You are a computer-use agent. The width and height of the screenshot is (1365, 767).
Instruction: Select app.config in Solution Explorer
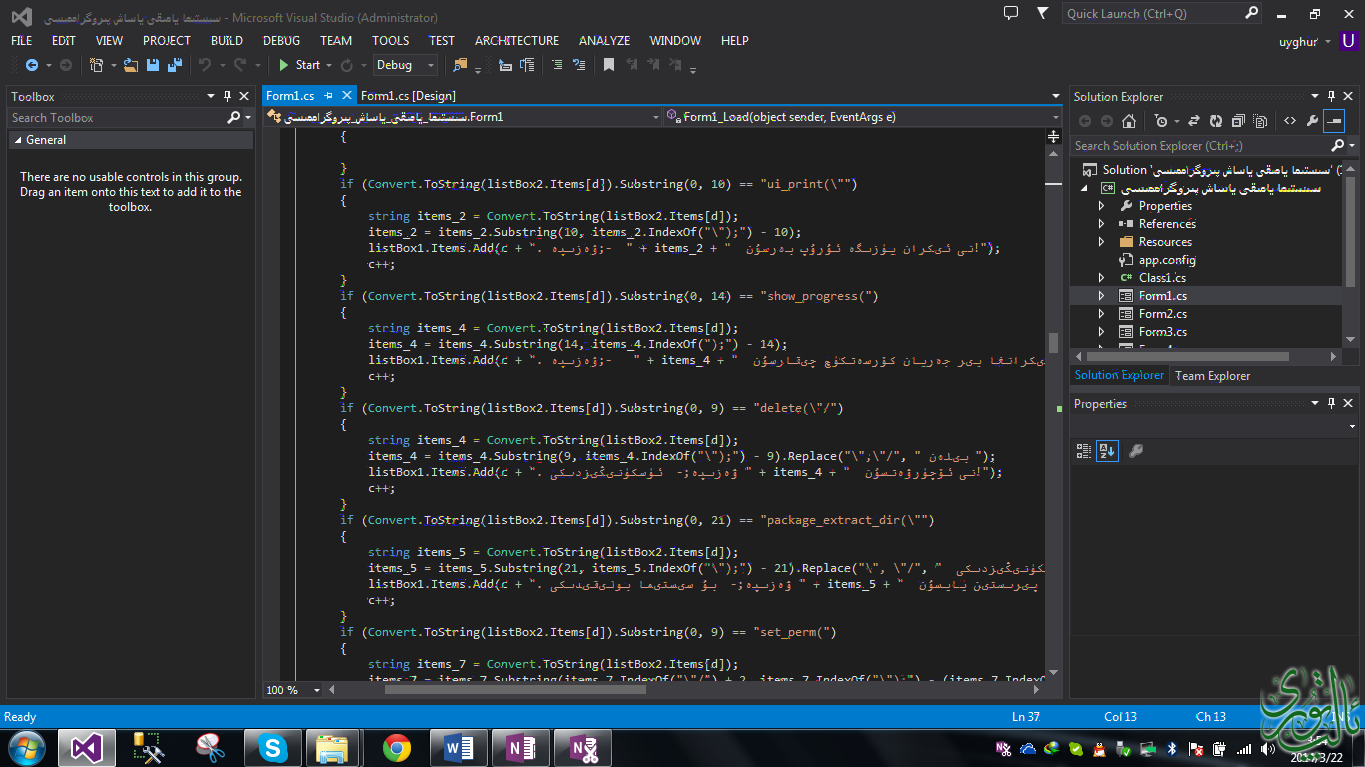(x=1167, y=260)
